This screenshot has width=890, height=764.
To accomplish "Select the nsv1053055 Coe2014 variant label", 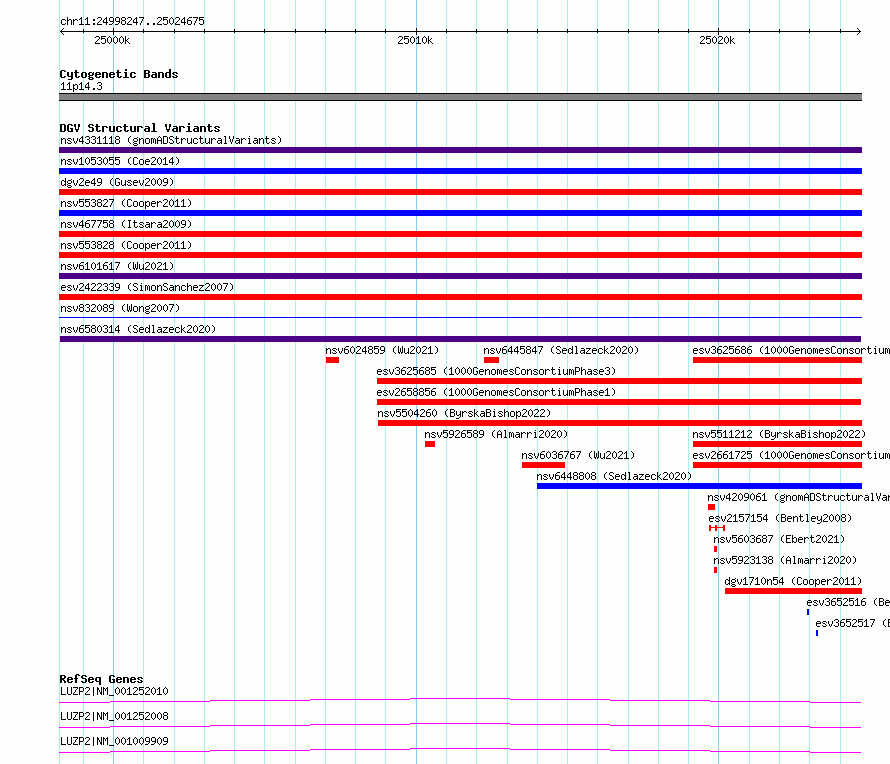I will [120, 161].
